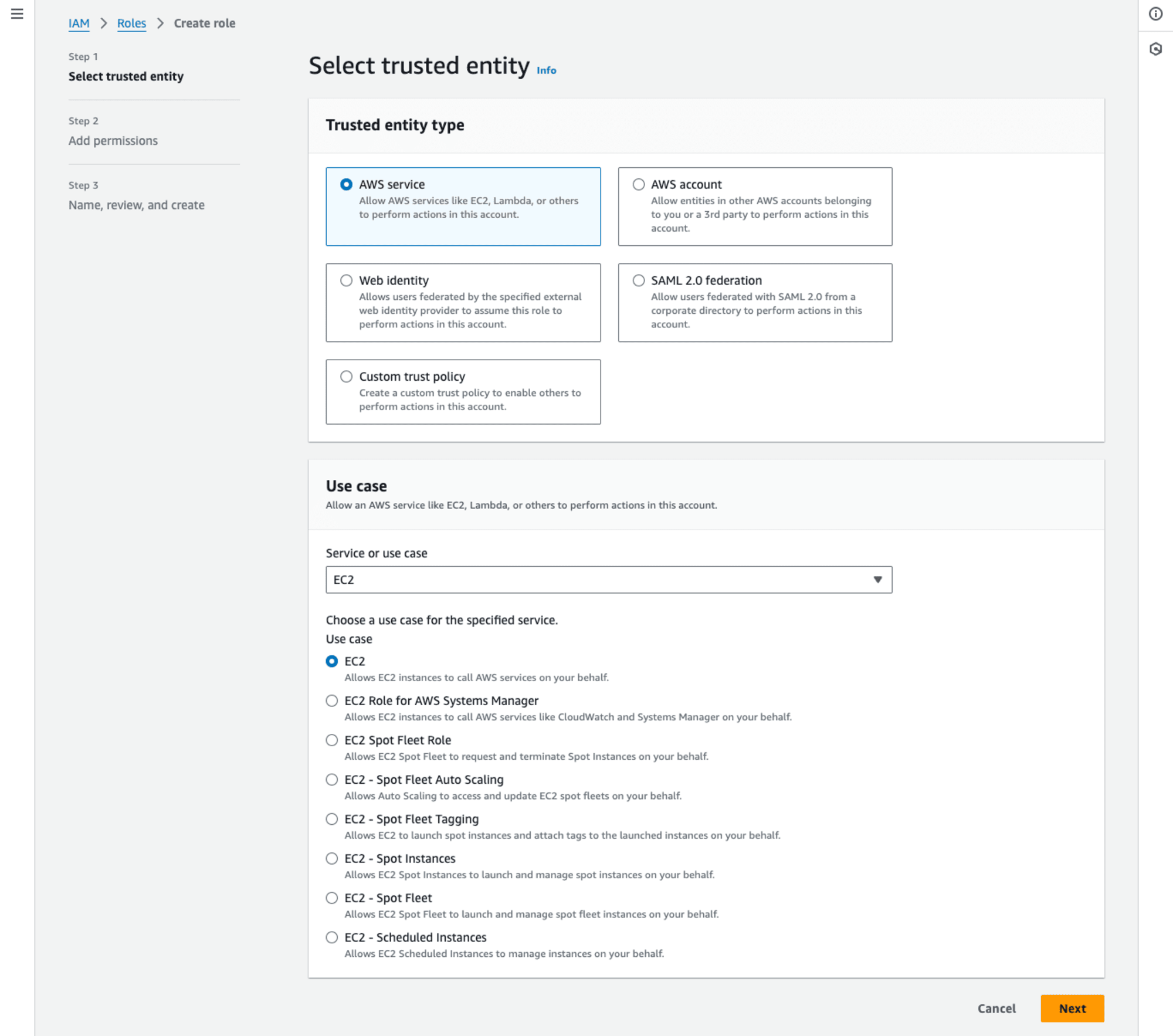Select the AWS service radio option

347,184
